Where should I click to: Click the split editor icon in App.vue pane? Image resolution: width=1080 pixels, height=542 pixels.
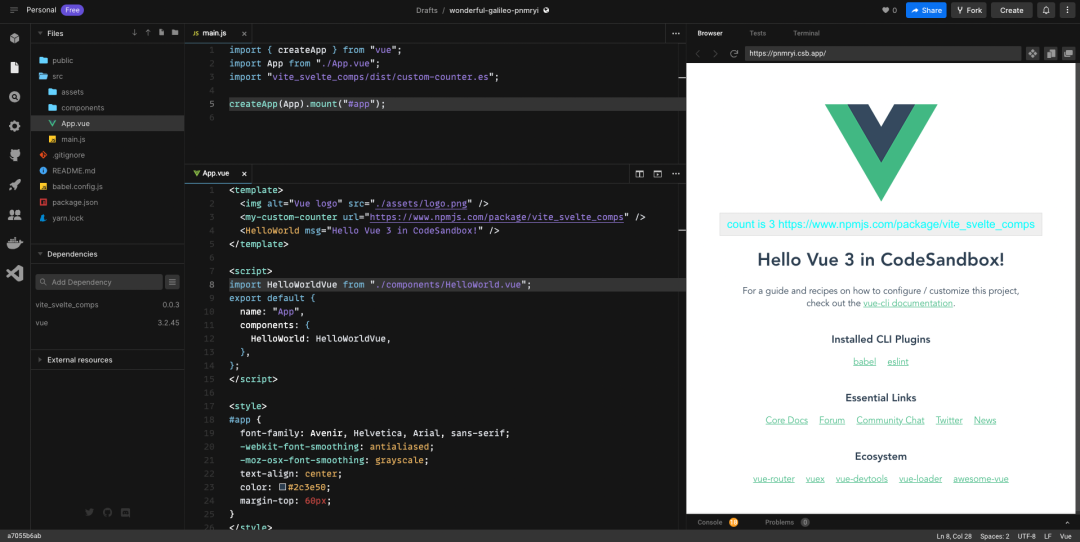[639, 174]
